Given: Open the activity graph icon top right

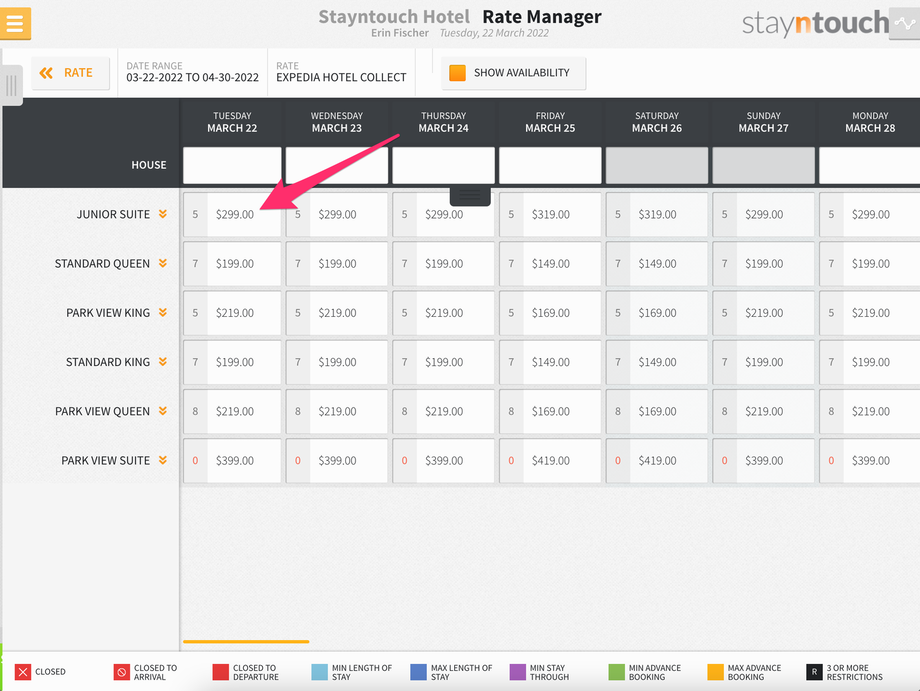Looking at the screenshot, I should [x=904, y=23].
